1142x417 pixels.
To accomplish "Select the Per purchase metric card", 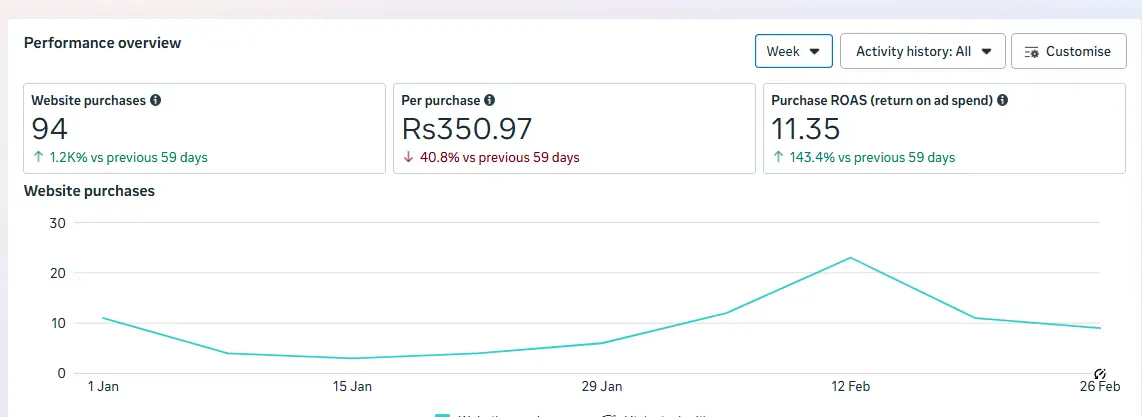I will pyautogui.click(x=575, y=129).
